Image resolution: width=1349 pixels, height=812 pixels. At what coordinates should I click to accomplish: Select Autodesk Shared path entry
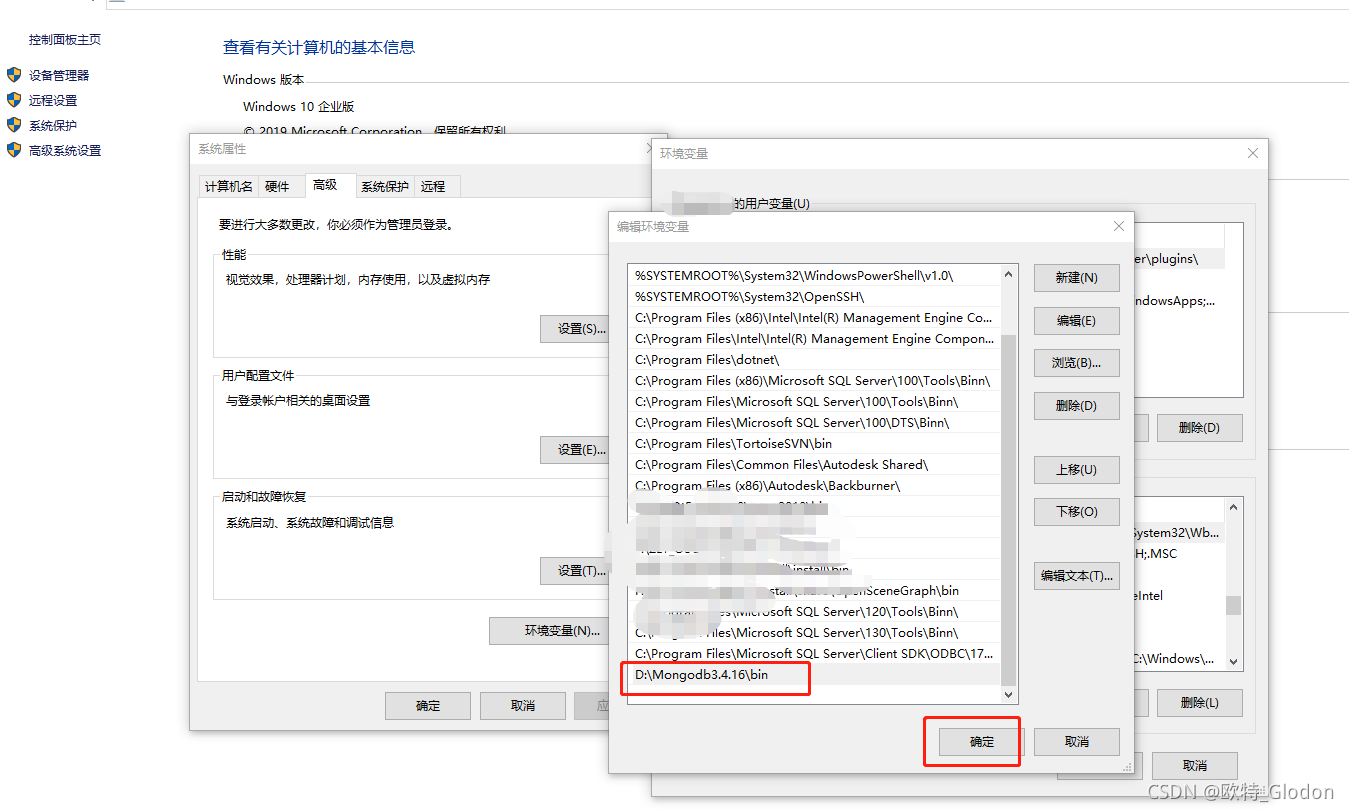[x=814, y=465]
